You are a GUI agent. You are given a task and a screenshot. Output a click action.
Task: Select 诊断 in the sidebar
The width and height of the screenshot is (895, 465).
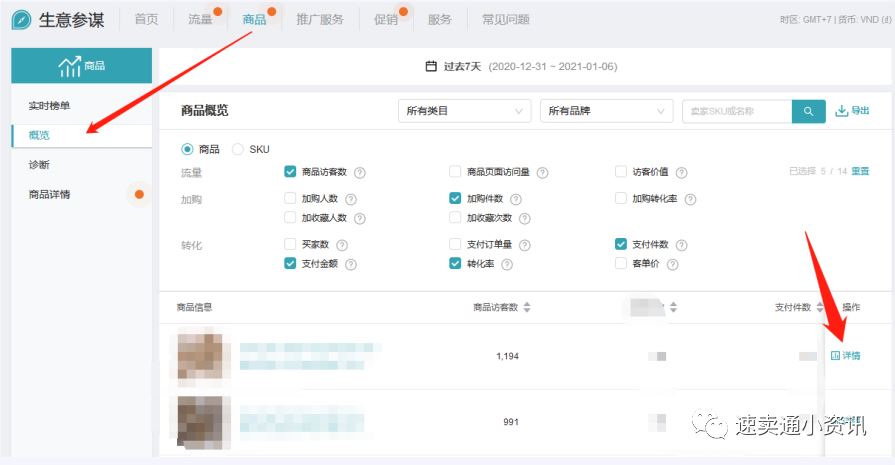point(82,165)
